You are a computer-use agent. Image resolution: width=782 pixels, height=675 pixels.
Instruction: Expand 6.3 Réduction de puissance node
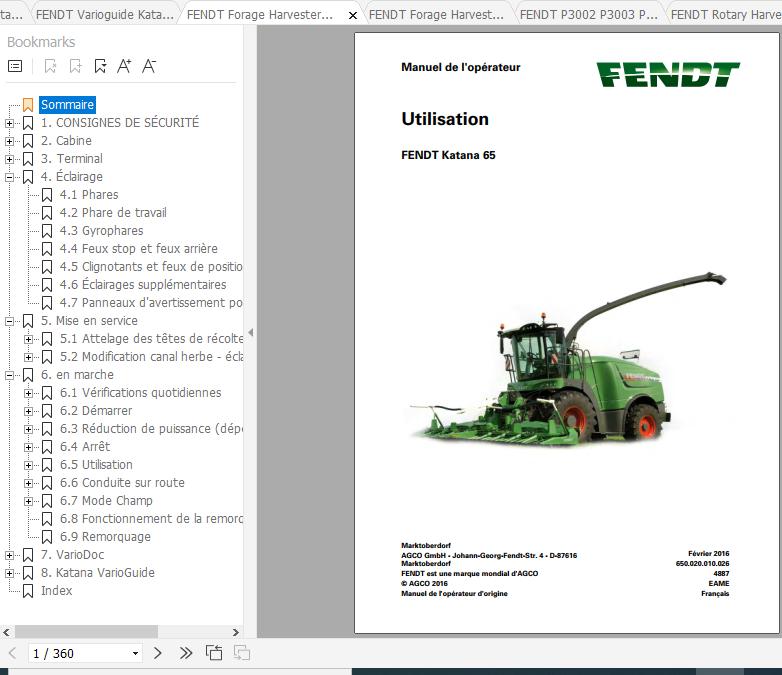28,429
